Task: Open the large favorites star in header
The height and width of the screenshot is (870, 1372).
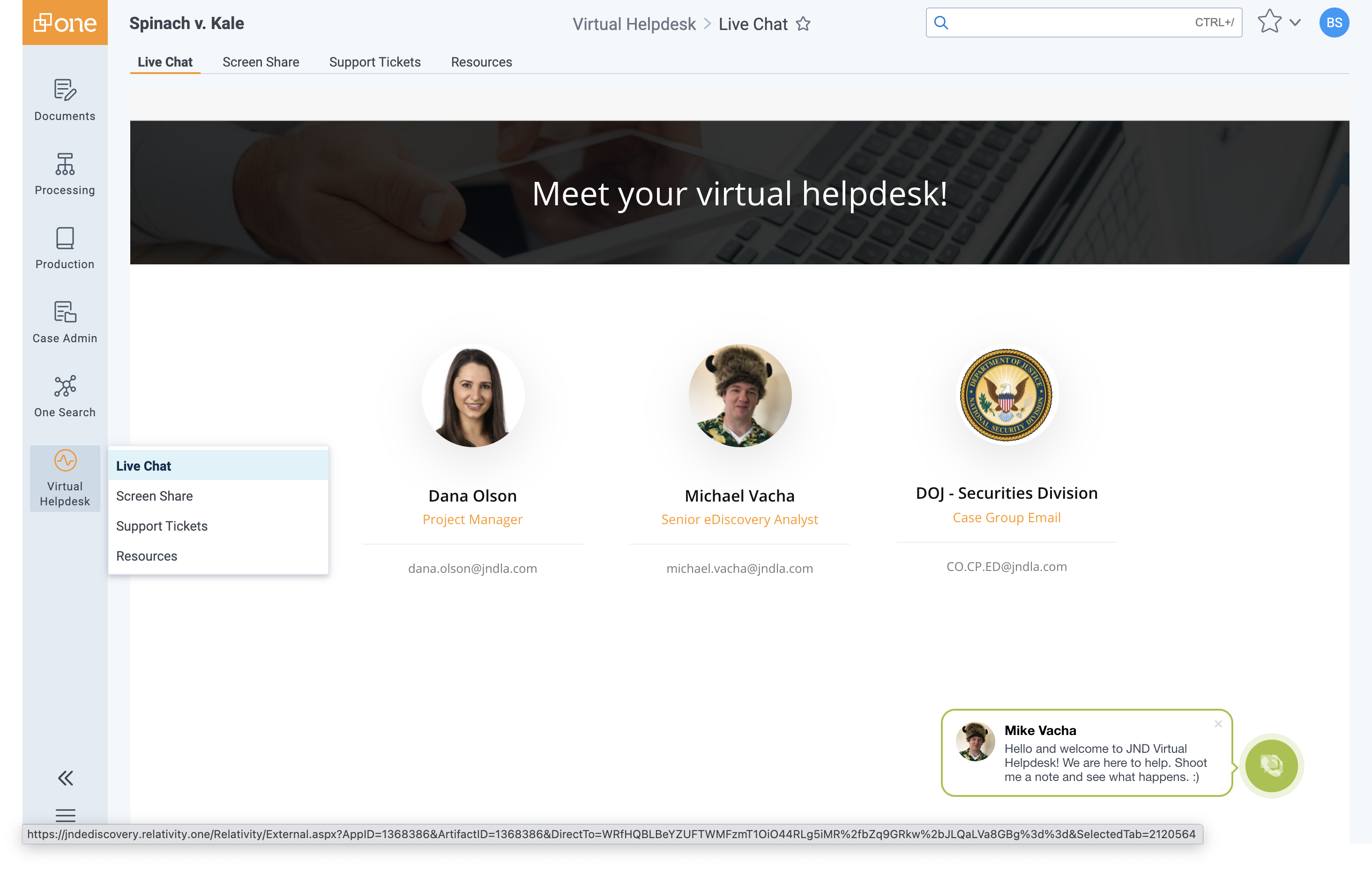Action: click(x=1269, y=22)
